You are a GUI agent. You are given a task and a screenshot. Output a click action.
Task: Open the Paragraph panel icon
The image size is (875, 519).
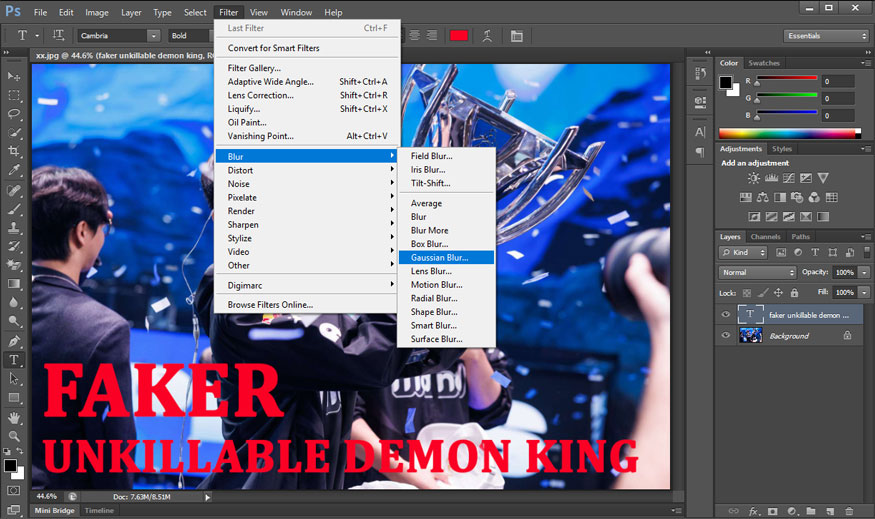coord(700,152)
